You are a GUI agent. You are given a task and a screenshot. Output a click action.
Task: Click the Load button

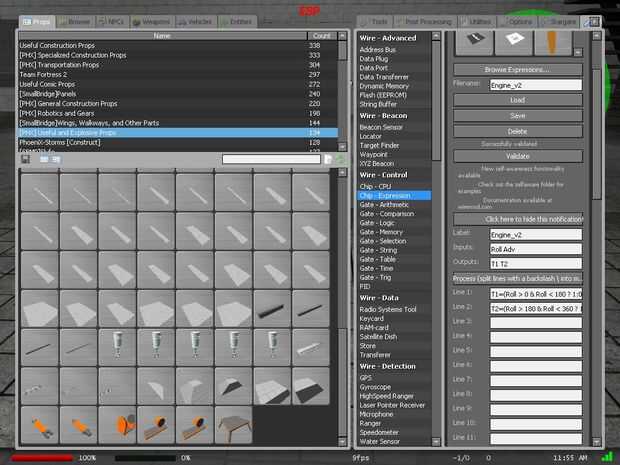click(518, 100)
